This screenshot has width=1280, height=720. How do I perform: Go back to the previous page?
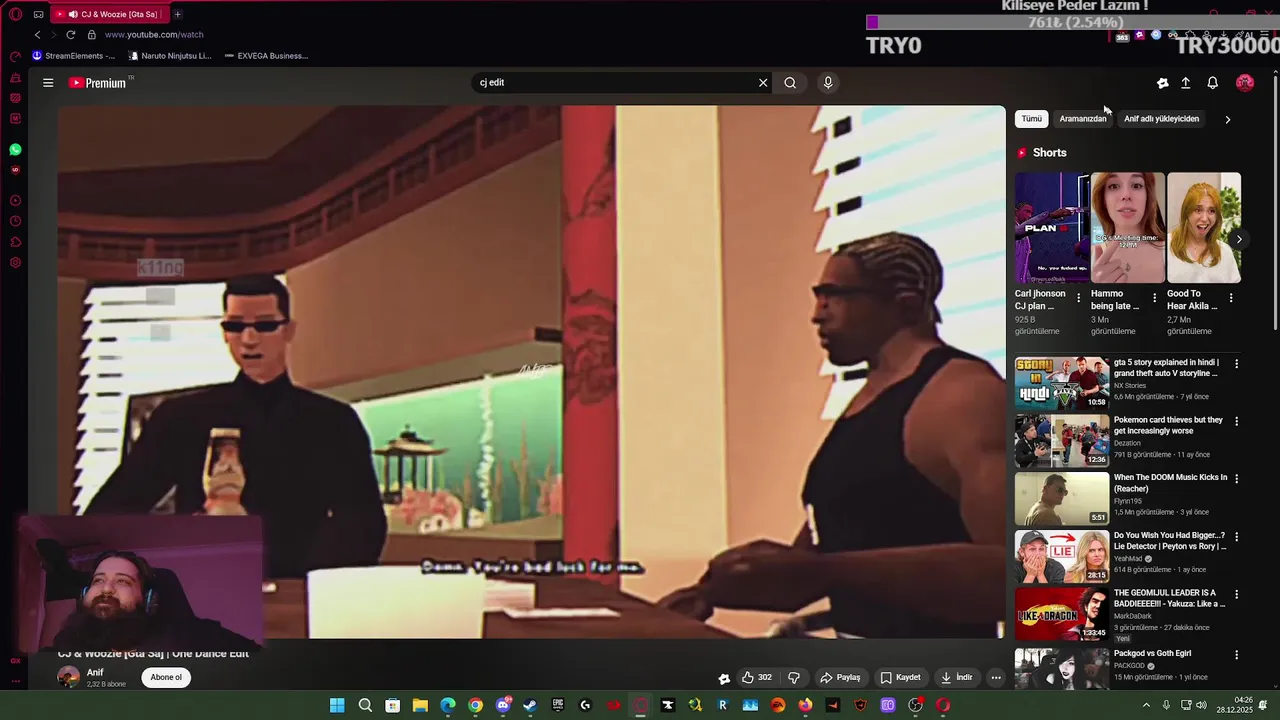pos(38,34)
